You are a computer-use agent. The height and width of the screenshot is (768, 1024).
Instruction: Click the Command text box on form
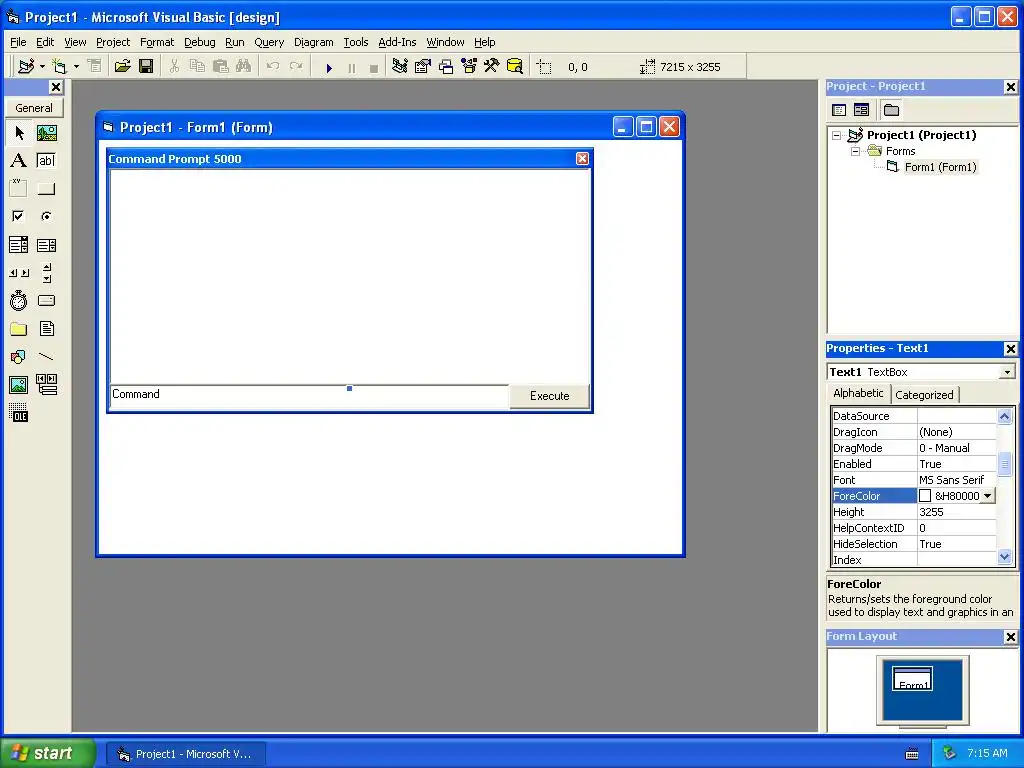(x=309, y=396)
